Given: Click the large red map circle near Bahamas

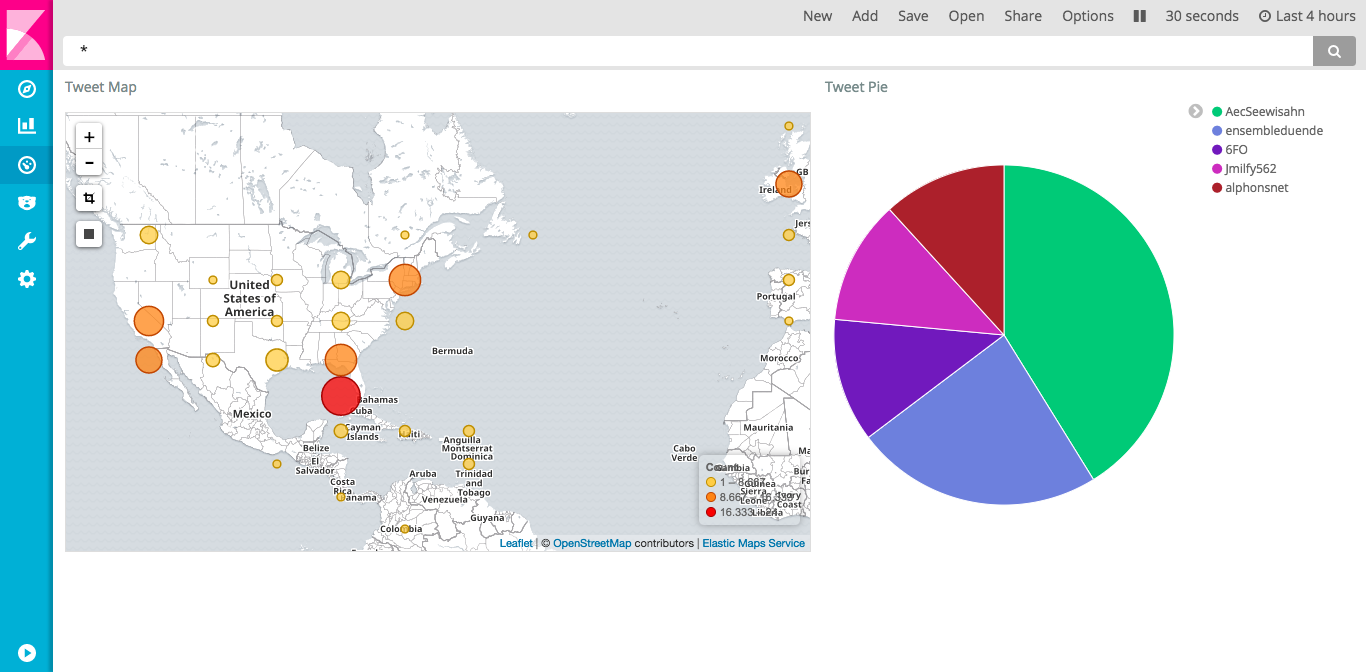Looking at the screenshot, I should coord(341,396).
